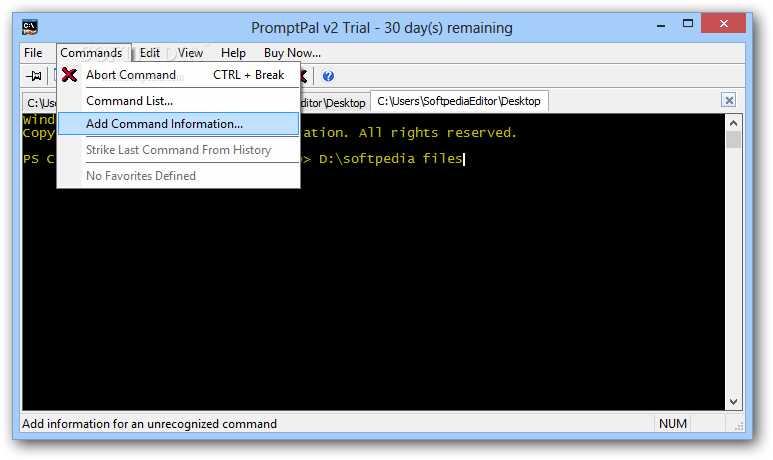This screenshot has width=773, height=460.
Task: Open the Edit menu
Action: (x=149, y=53)
